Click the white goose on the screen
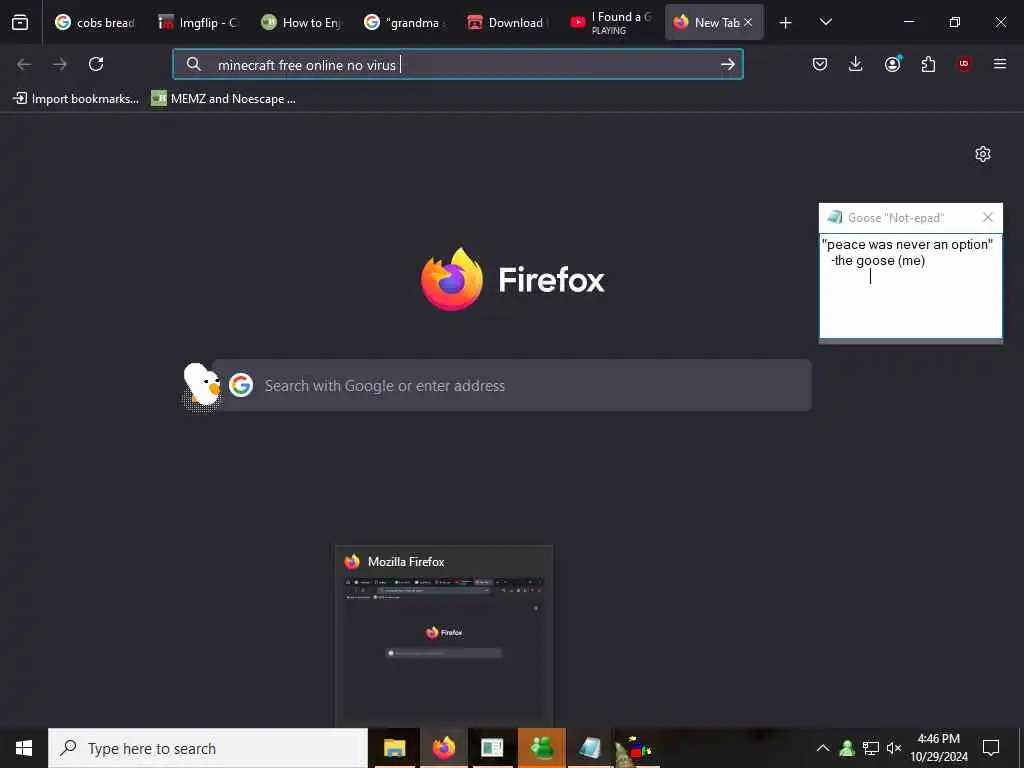 coord(201,385)
